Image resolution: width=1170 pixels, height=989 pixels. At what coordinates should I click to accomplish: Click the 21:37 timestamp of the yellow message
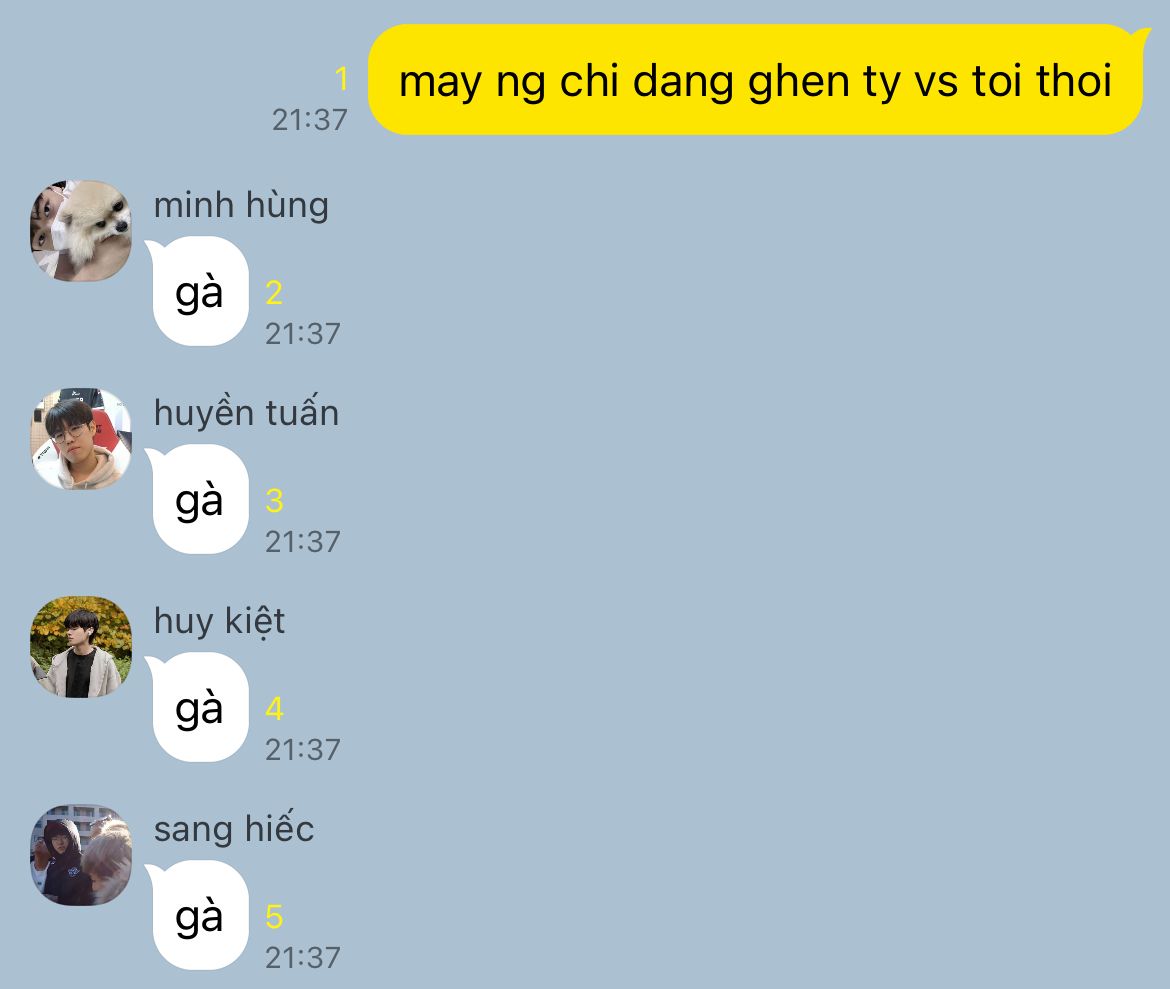click(x=309, y=120)
